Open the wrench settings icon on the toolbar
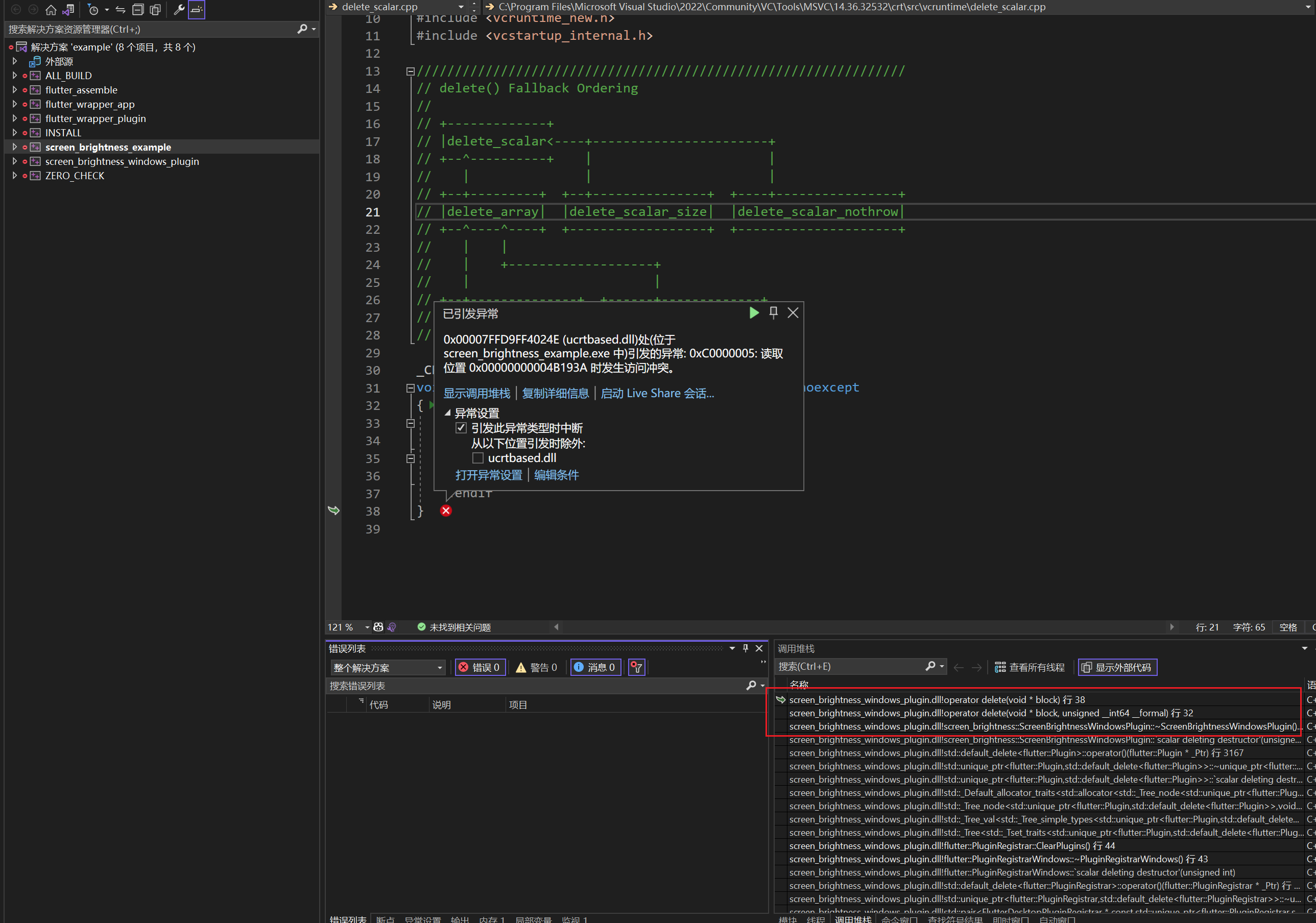 coord(179,10)
